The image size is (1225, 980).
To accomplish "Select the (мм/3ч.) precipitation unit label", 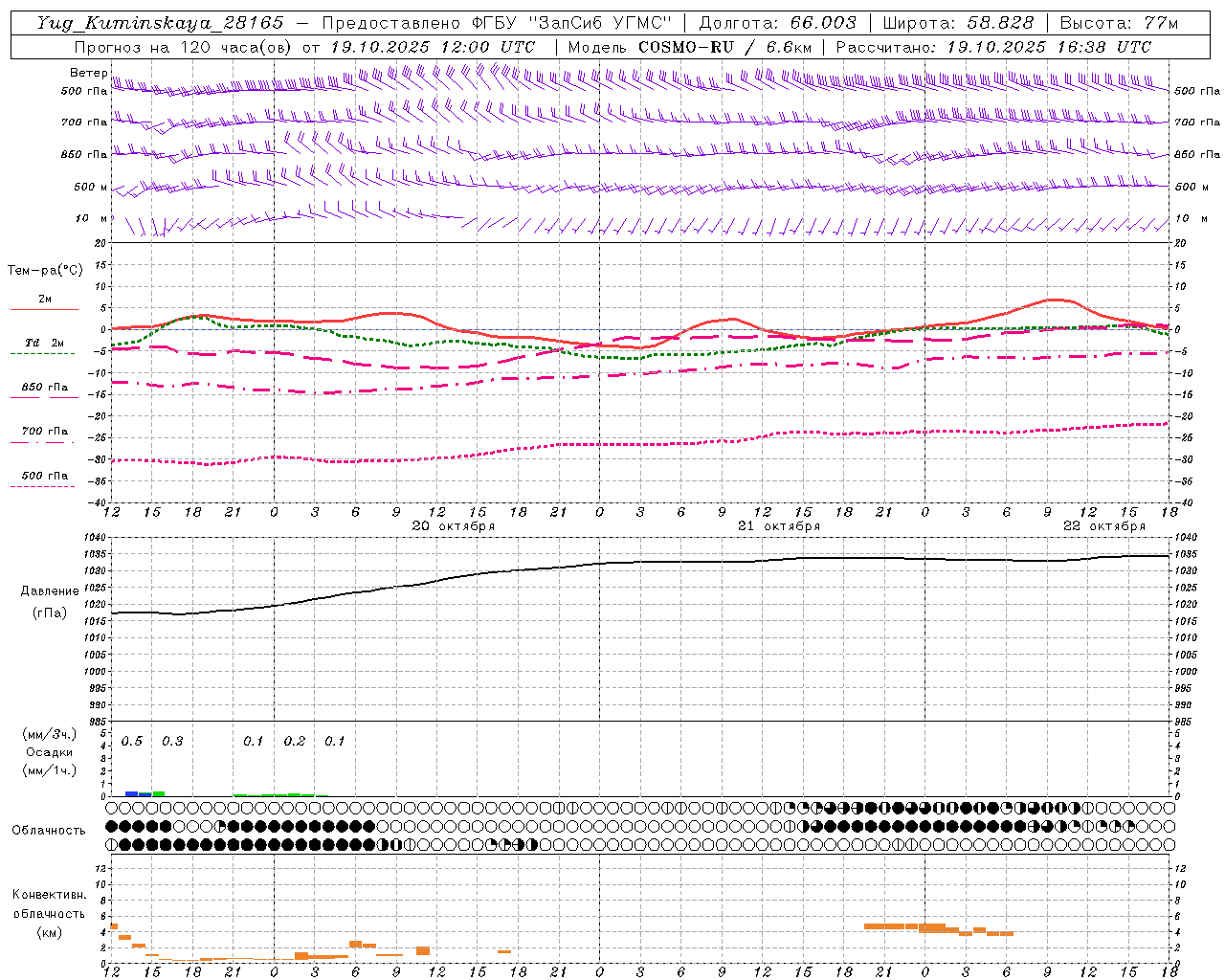I will (x=49, y=734).
